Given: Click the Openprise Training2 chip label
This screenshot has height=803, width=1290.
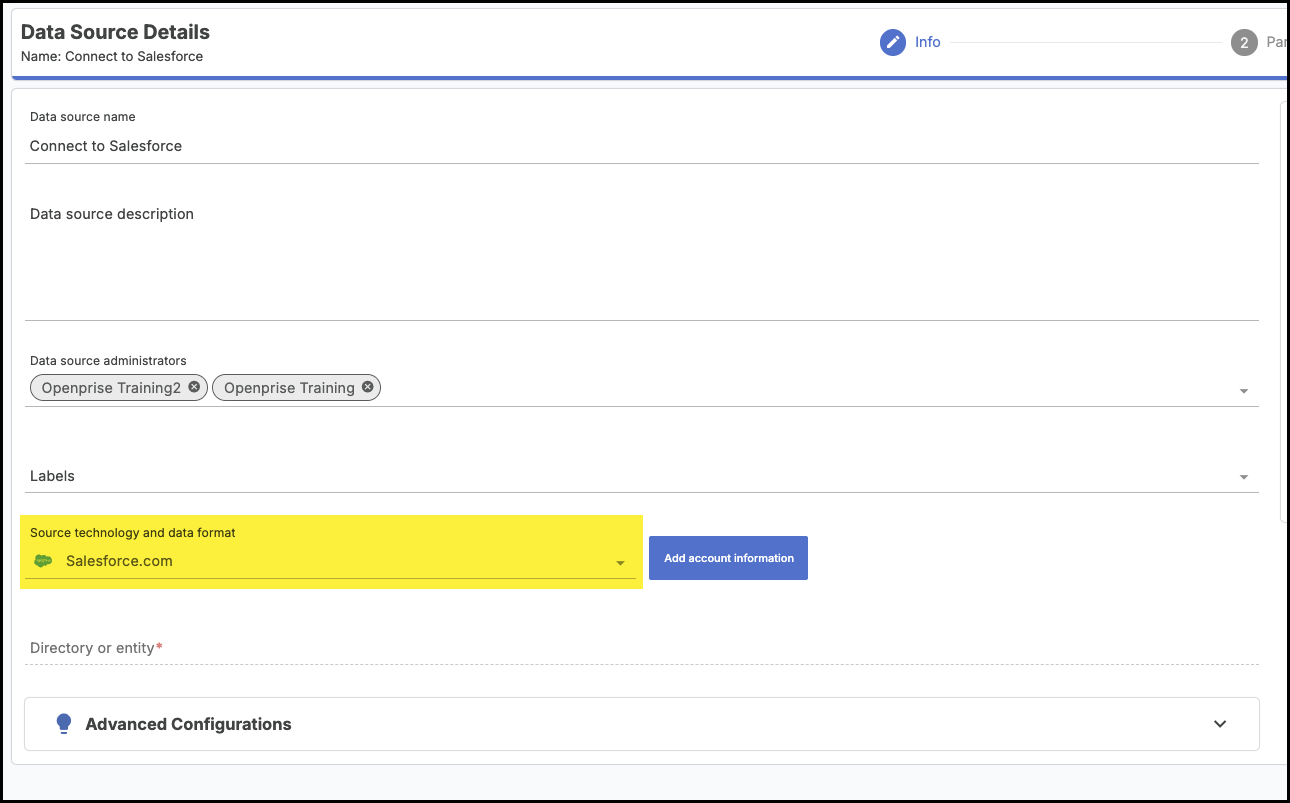Looking at the screenshot, I should pyautogui.click(x=111, y=388).
